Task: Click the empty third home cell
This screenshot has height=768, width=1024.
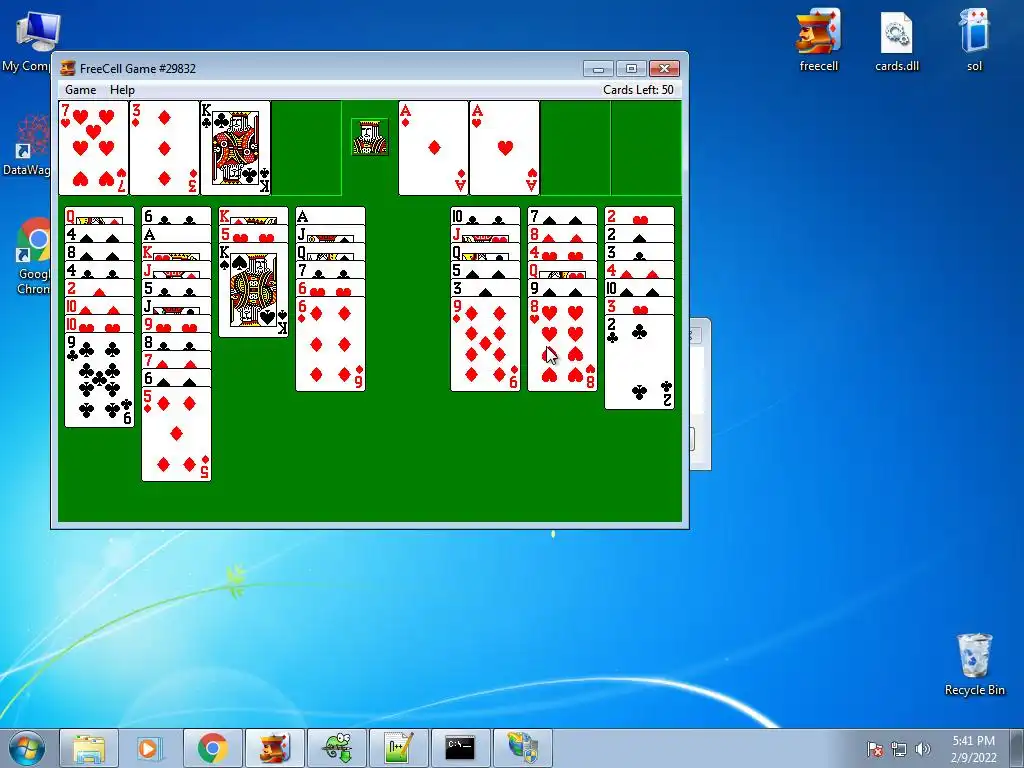Action: [575, 148]
